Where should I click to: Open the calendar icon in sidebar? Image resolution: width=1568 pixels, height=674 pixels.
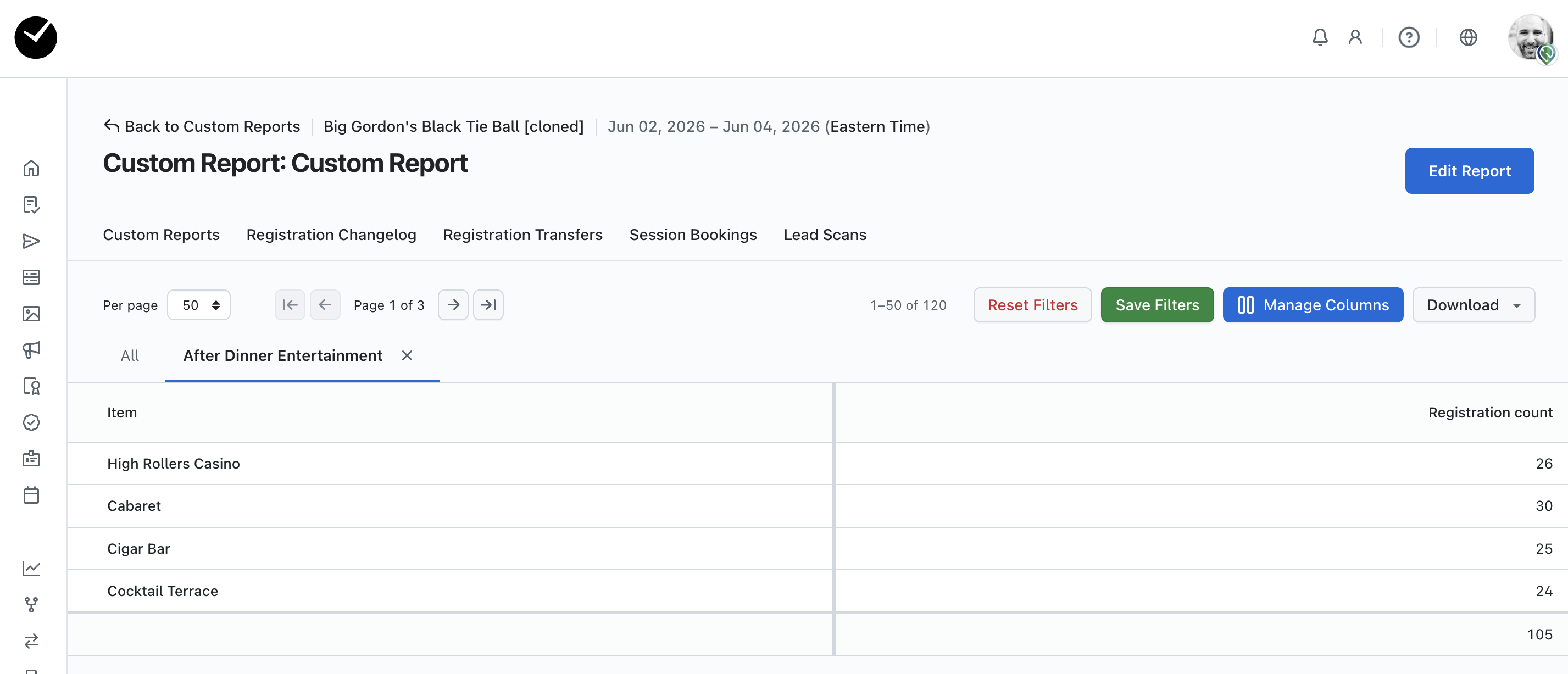31,495
